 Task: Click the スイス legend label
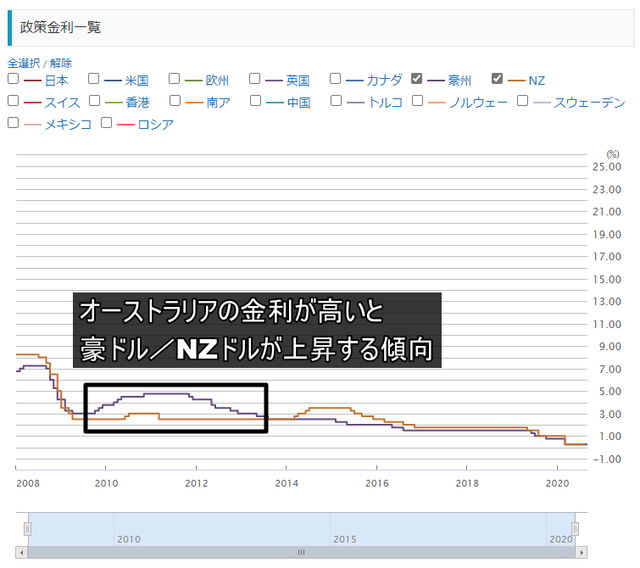point(62,102)
